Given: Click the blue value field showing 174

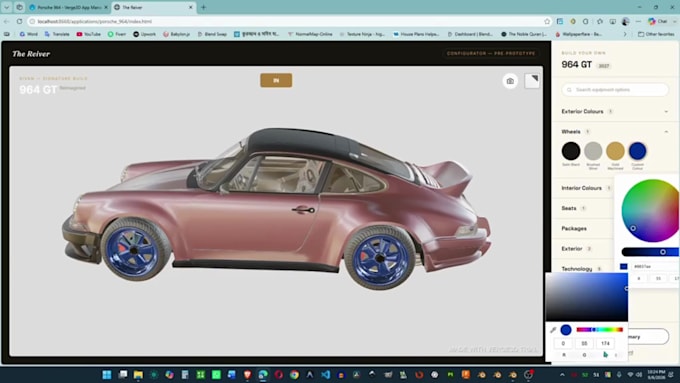Looking at the screenshot, I should click(x=605, y=343).
